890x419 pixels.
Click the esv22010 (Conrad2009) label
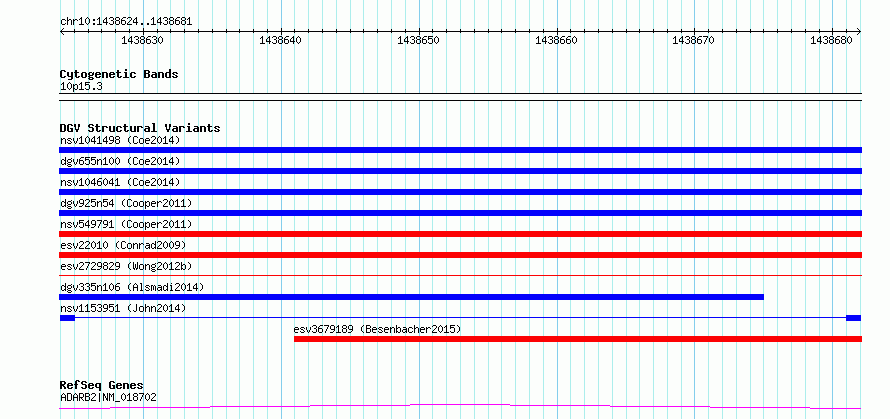point(123,245)
